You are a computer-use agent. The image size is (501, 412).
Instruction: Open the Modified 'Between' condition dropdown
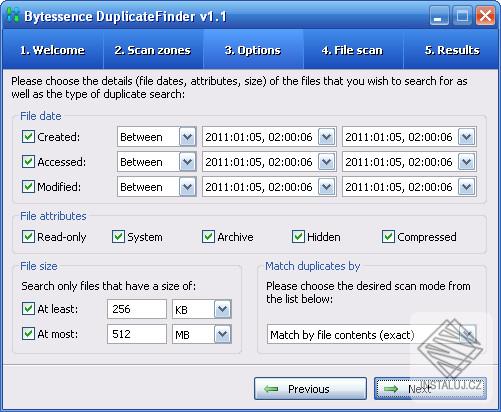(187, 187)
